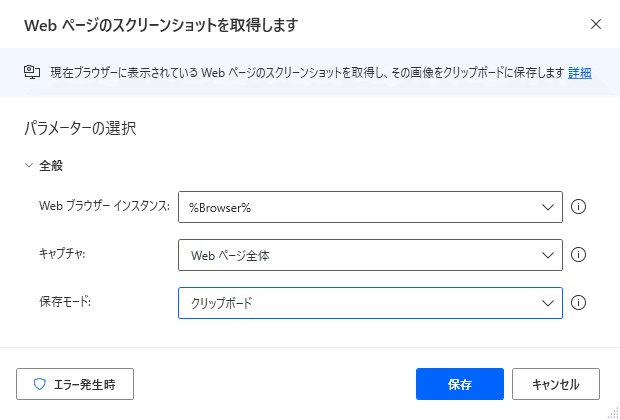Click the screenshot action icon in description banner

32,72
